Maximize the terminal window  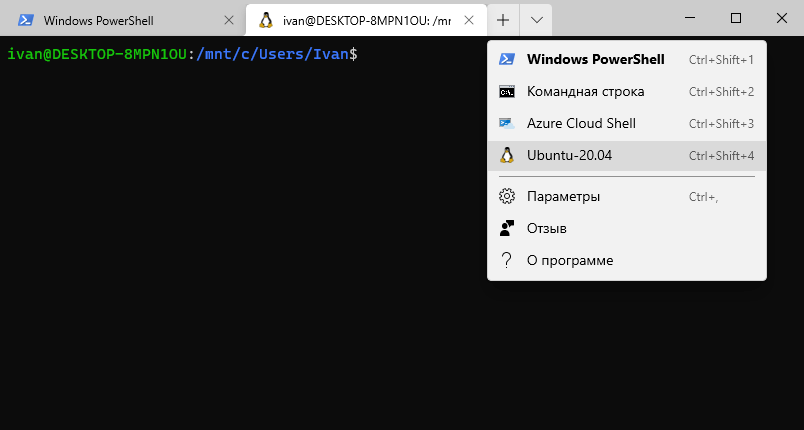pos(736,18)
